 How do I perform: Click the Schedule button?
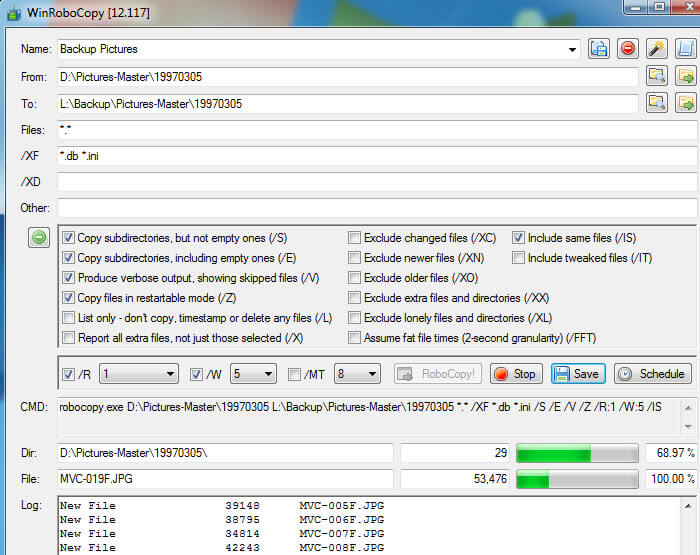[x=653, y=374]
